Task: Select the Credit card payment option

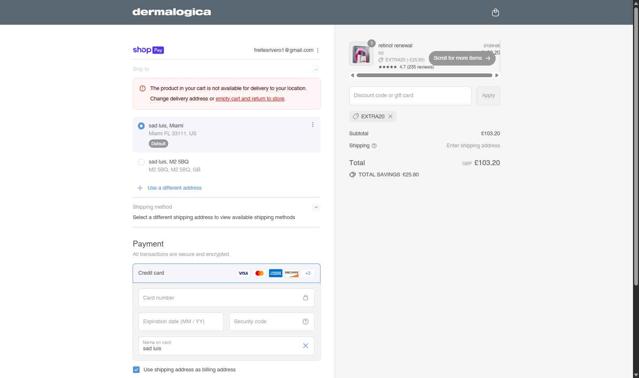Action: (x=226, y=273)
